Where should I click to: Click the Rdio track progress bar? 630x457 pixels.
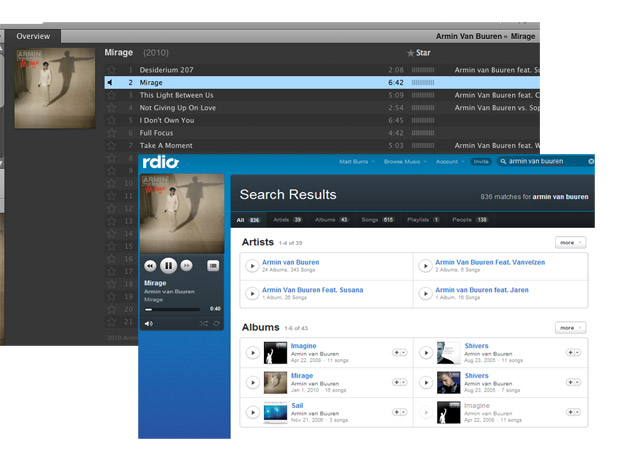(172, 309)
